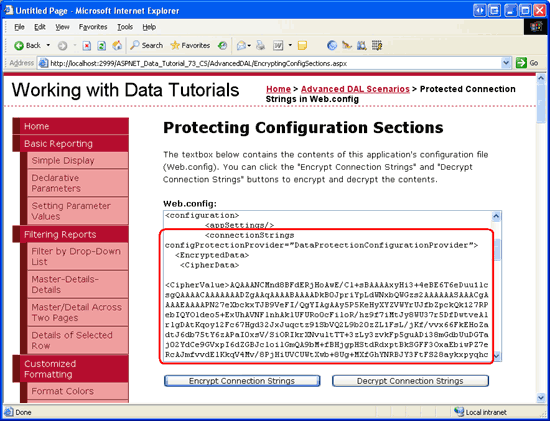This screenshot has width=550, height=421.
Task: Expand the Back button history dropdown arrow
Action: (x=48, y=45)
